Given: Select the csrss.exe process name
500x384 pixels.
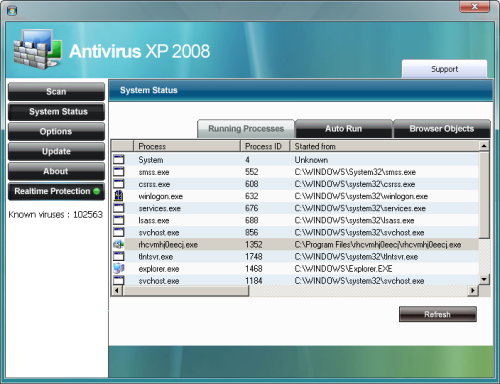Looking at the screenshot, I should tap(154, 184).
